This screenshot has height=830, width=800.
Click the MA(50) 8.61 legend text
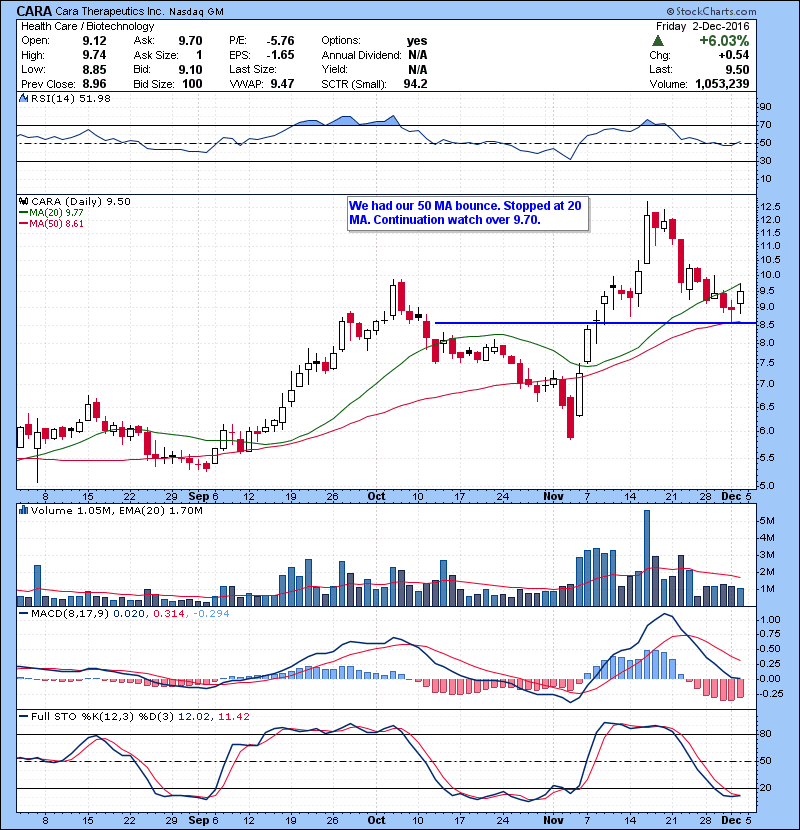57,224
